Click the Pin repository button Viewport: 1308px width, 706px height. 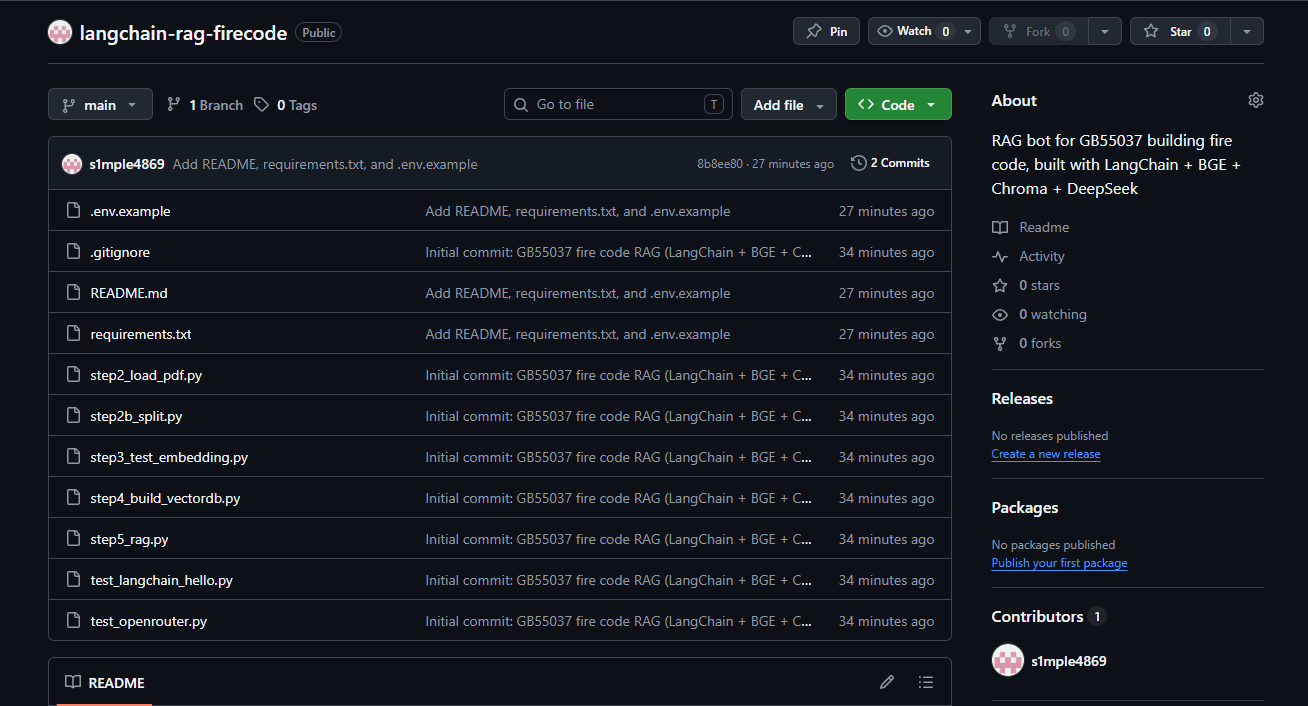tap(826, 31)
